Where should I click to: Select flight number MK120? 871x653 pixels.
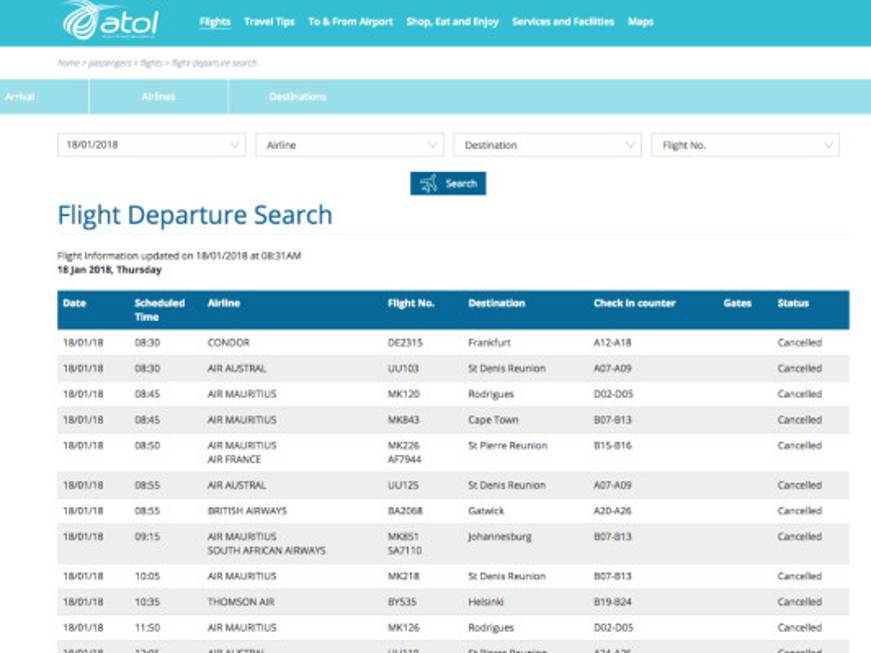403,394
